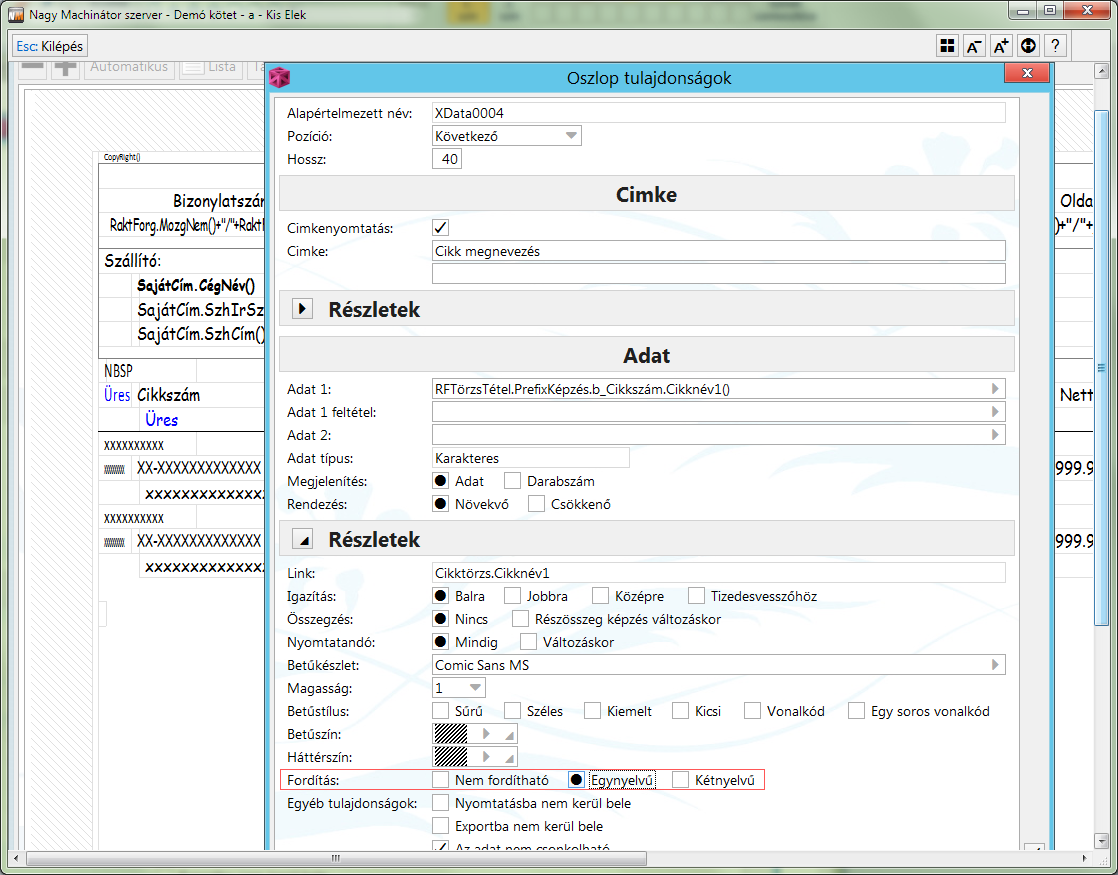Screen dimensions: 1118x875
Task: Expand the Részletek section under Cimke
Action: (302, 309)
